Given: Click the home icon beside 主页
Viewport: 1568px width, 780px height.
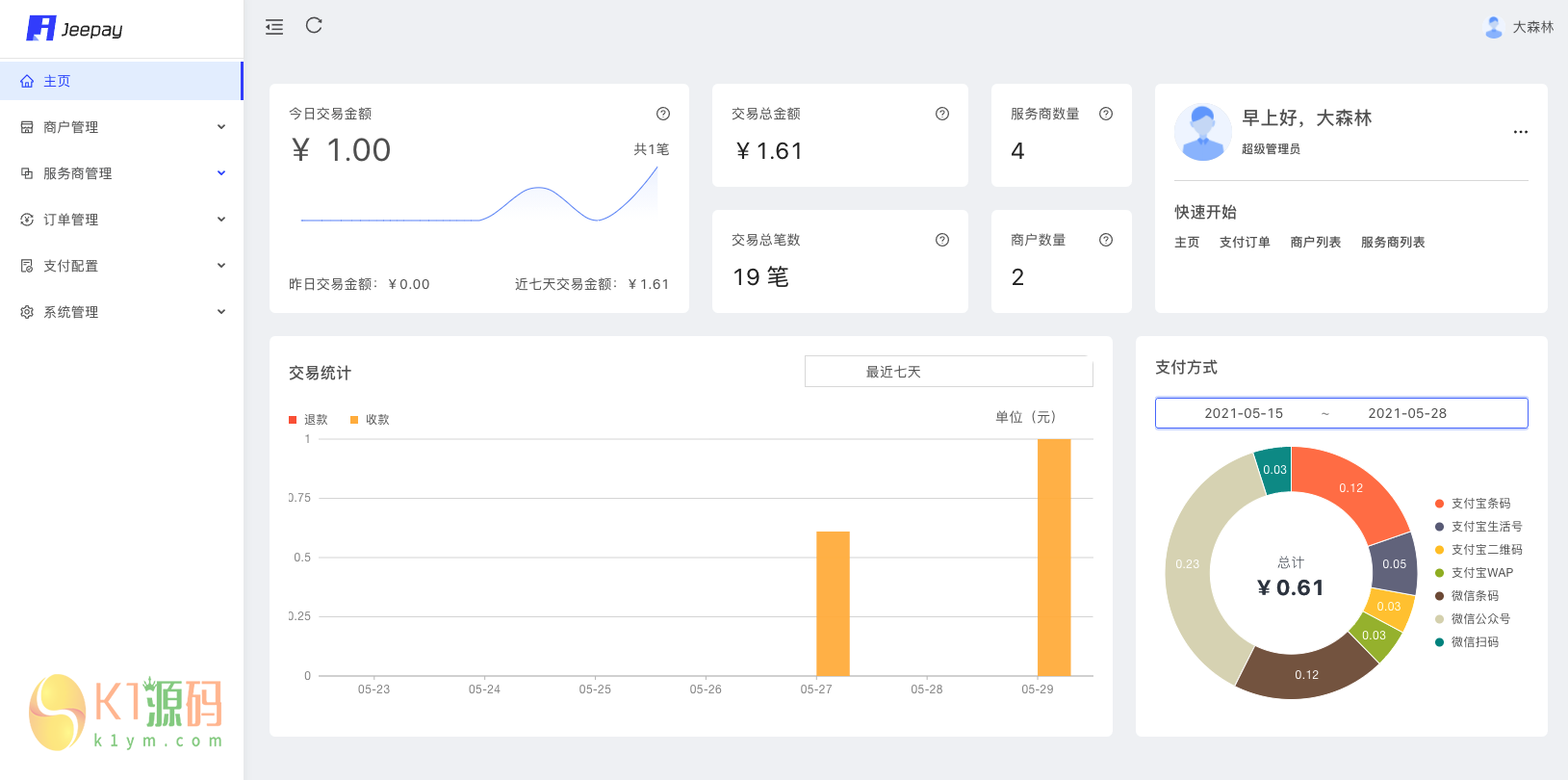Looking at the screenshot, I should tap(27, 82).
